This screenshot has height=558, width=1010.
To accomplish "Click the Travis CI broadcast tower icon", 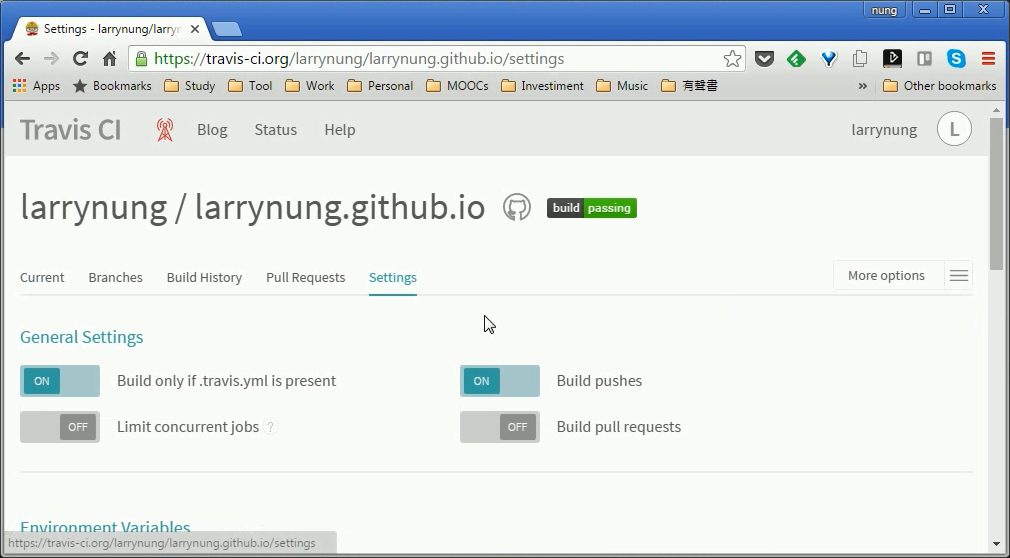I will click(165, 130).
